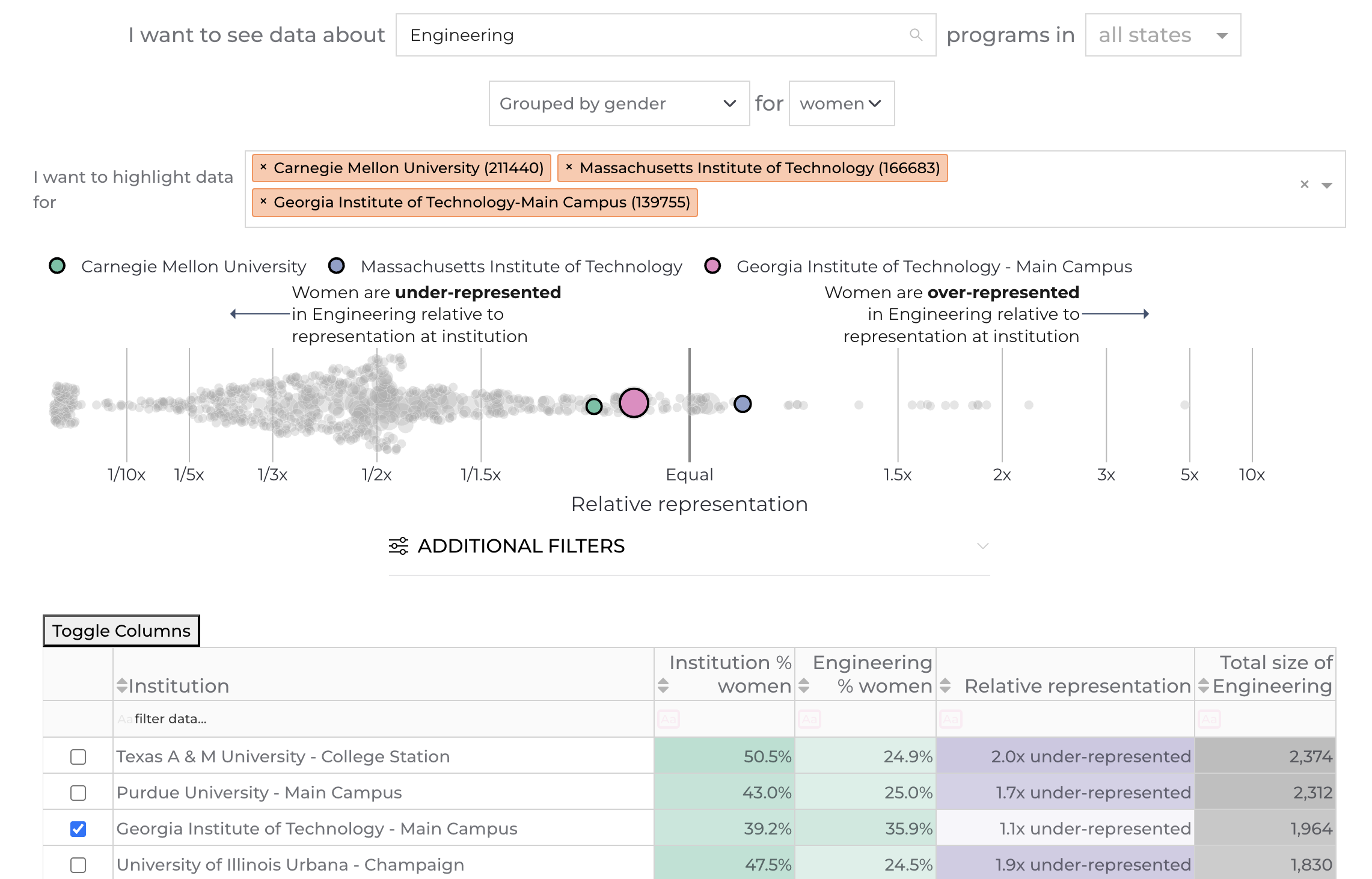Viewport: 1372px width, 879px height.
Task: Expand the Additional Filters section chevron
Action: click(982, 546)
